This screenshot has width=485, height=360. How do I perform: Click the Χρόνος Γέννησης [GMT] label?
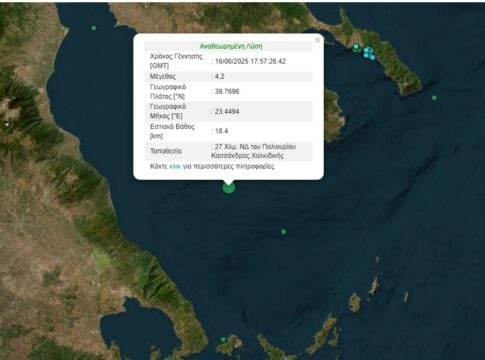coord(176,61)
